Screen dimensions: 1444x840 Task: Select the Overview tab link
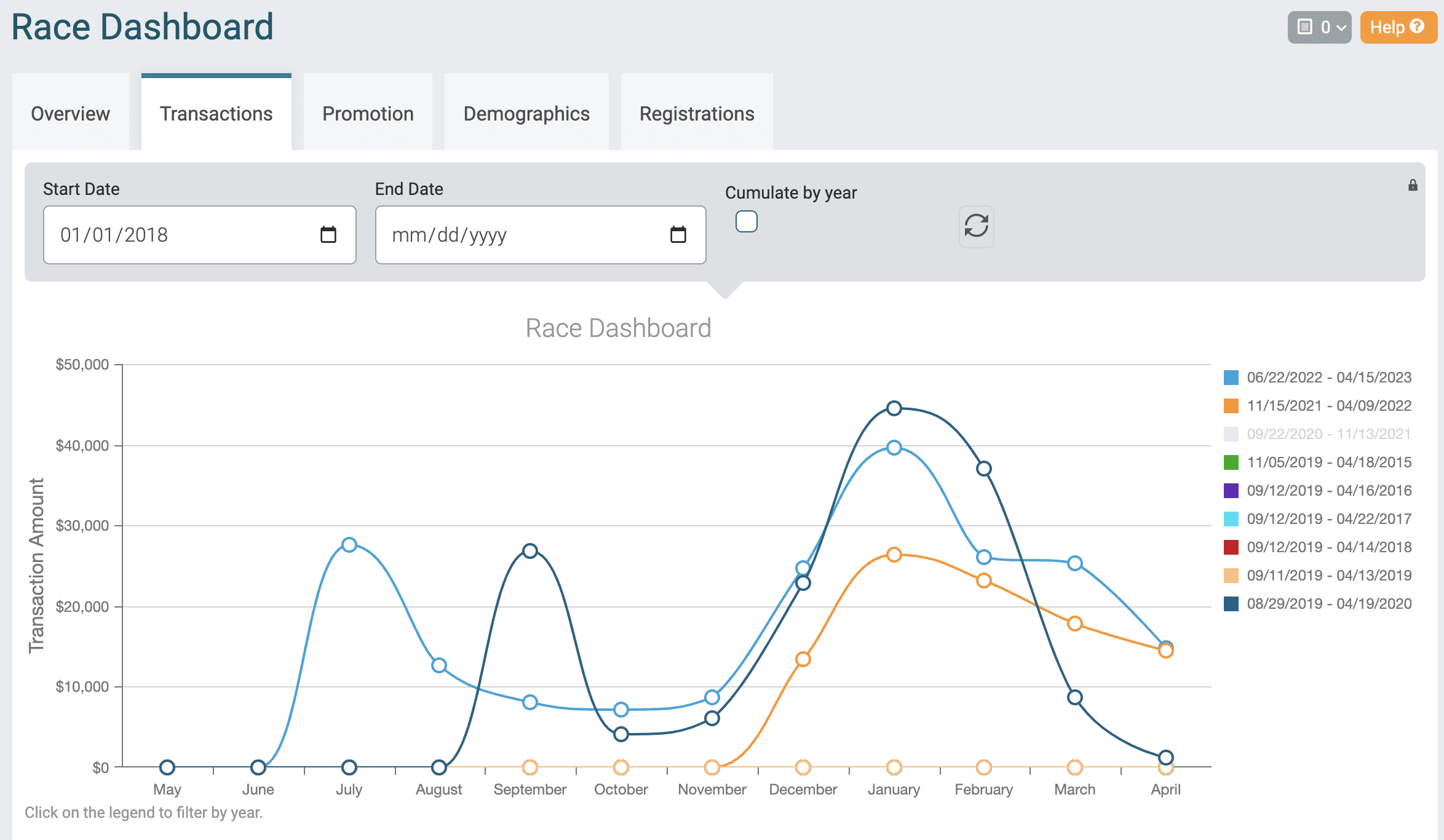coord(70,114)
